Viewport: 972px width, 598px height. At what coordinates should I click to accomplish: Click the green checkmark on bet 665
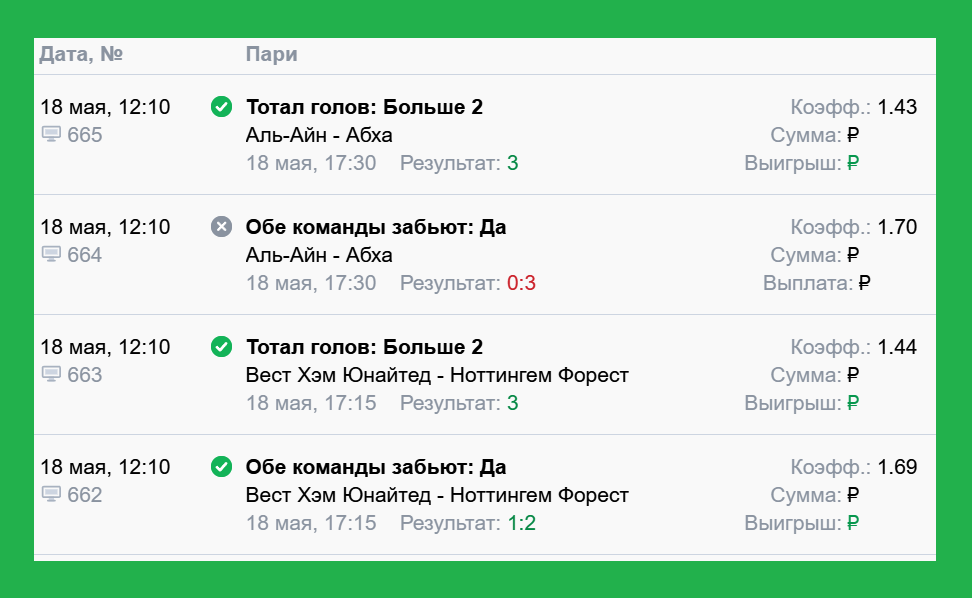pyautogui.click(x=221, y=107)
